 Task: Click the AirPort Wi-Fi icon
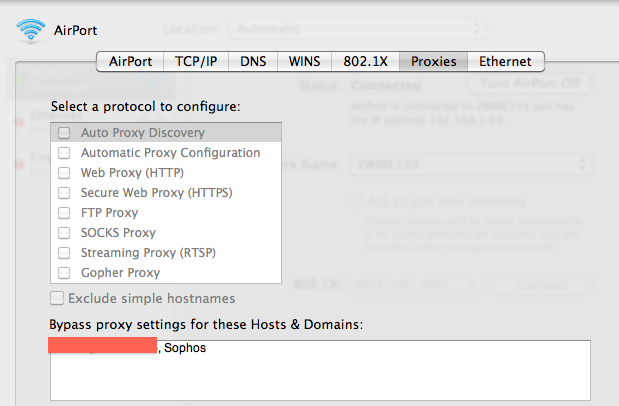click(x=31, y=31)
